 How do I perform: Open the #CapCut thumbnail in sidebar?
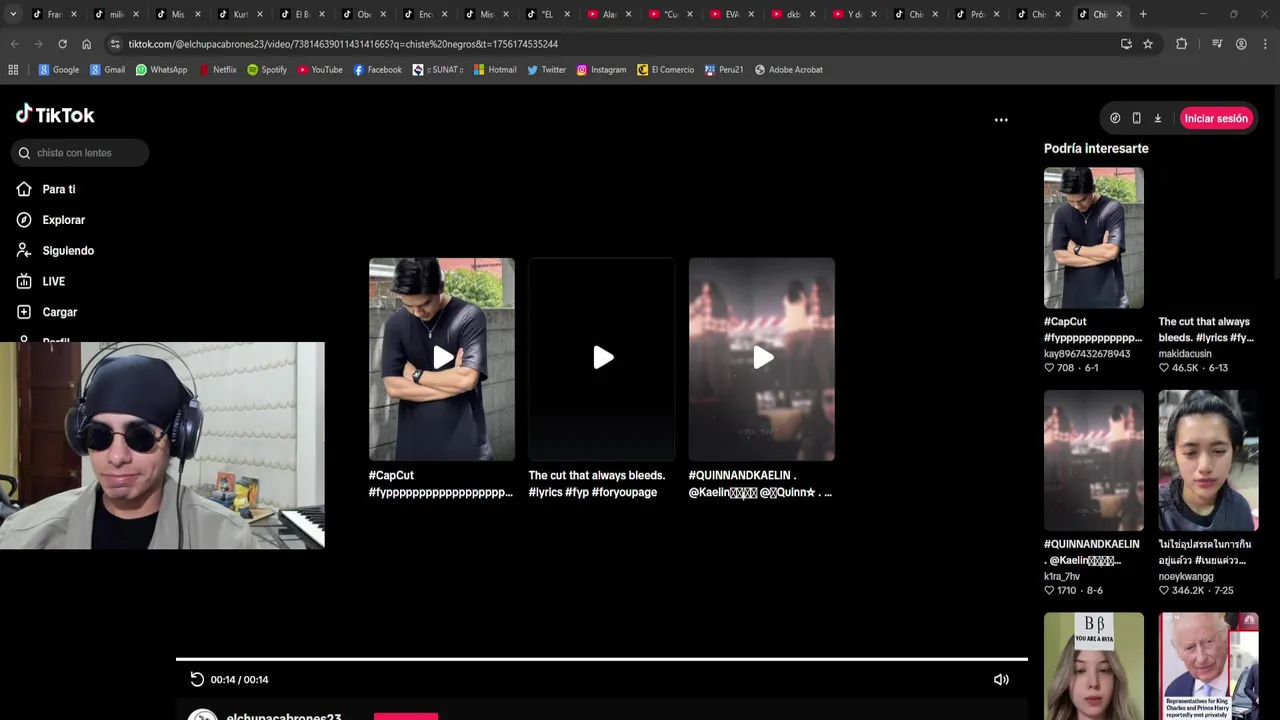[1093, 238]
